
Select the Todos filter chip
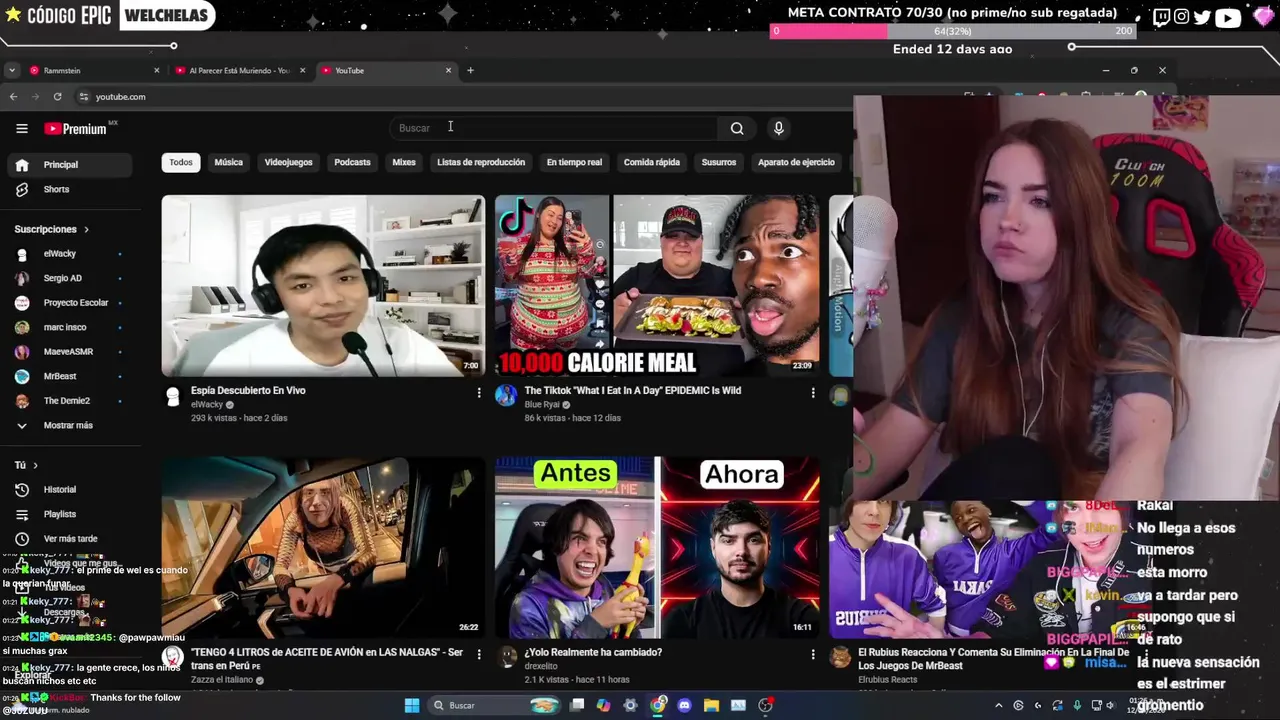(181, 162)
